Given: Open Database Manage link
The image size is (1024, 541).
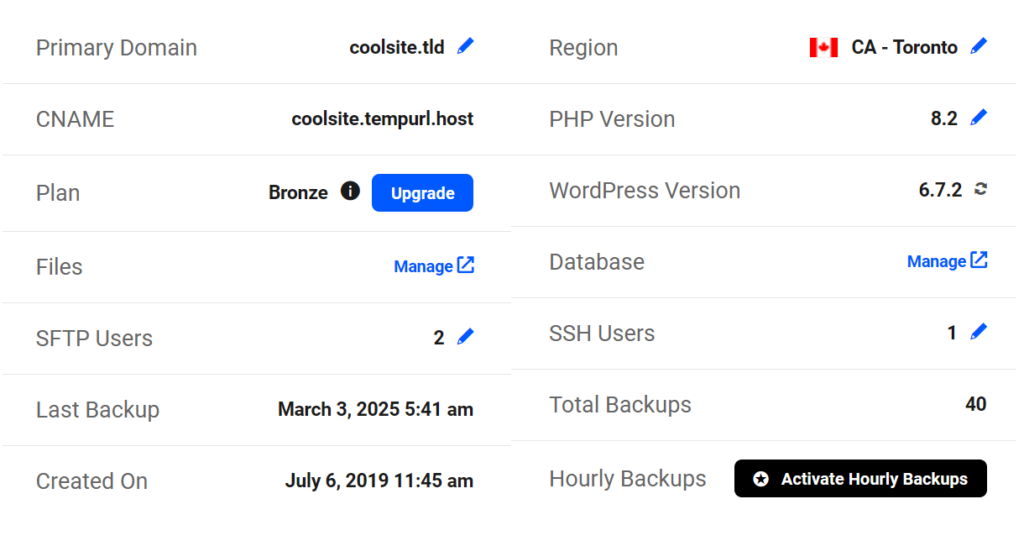Looking at the screenshot, I should pyautogui.click(x=947, y=261).
